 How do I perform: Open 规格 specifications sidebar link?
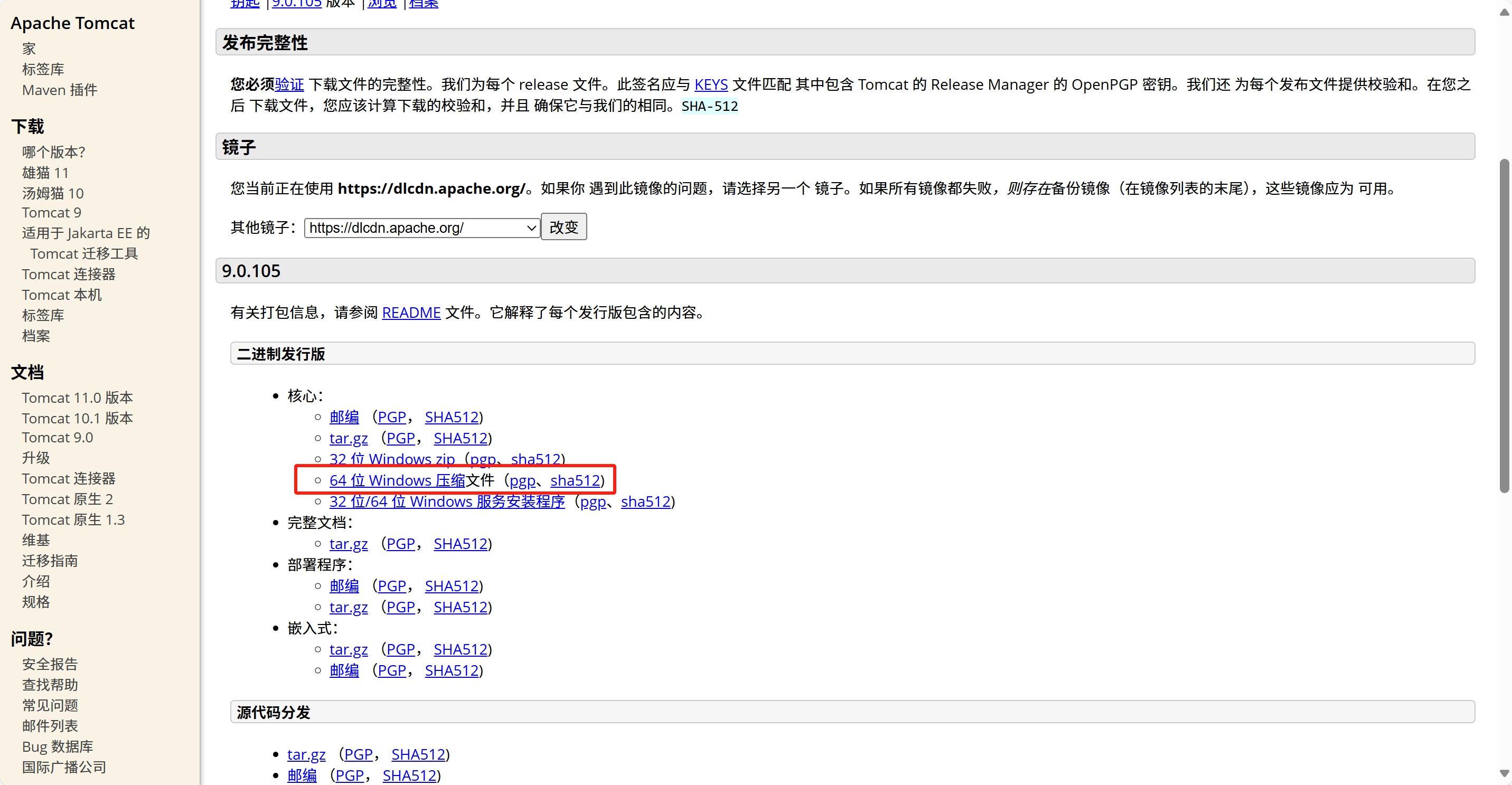(36, 601)
